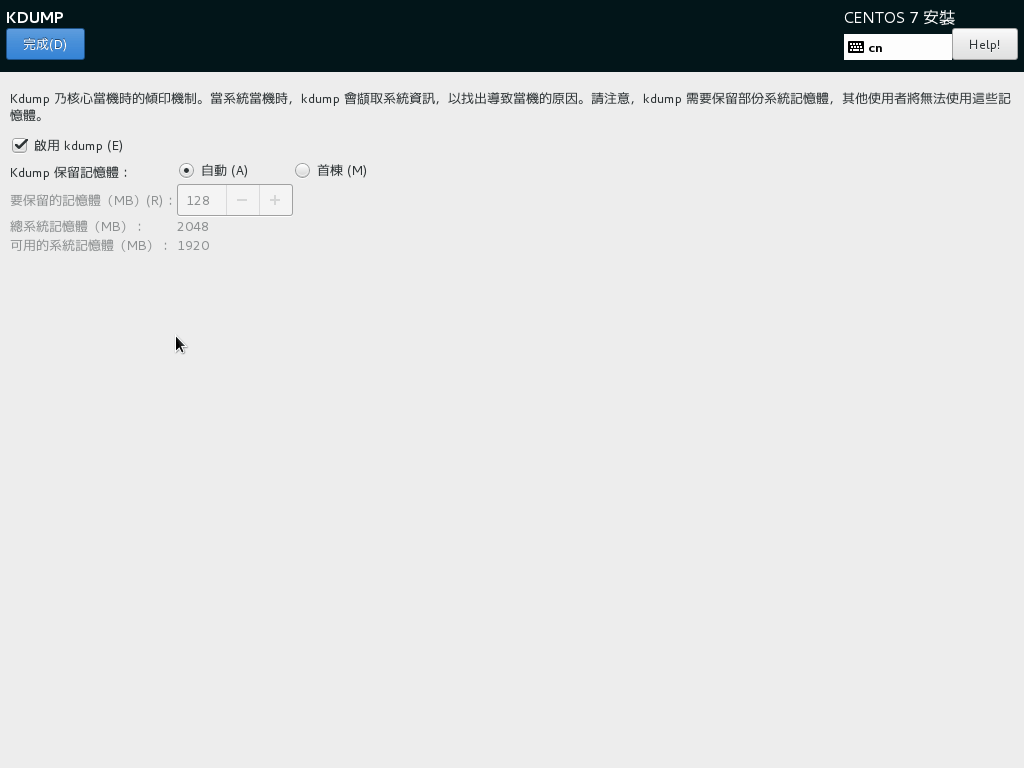The width and height of the screenshot is (1024, 768).
Task: Toggle the kdump activation checkbox off
Action: (21, 145)
